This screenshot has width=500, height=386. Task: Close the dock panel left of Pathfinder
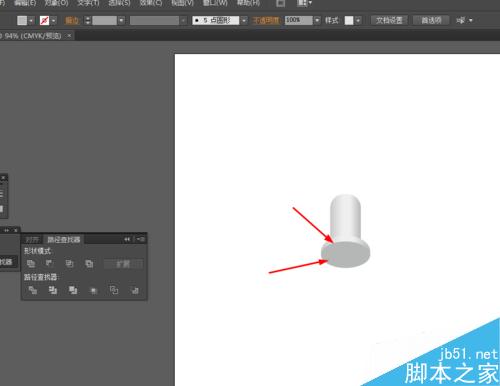tap(16, 230)
